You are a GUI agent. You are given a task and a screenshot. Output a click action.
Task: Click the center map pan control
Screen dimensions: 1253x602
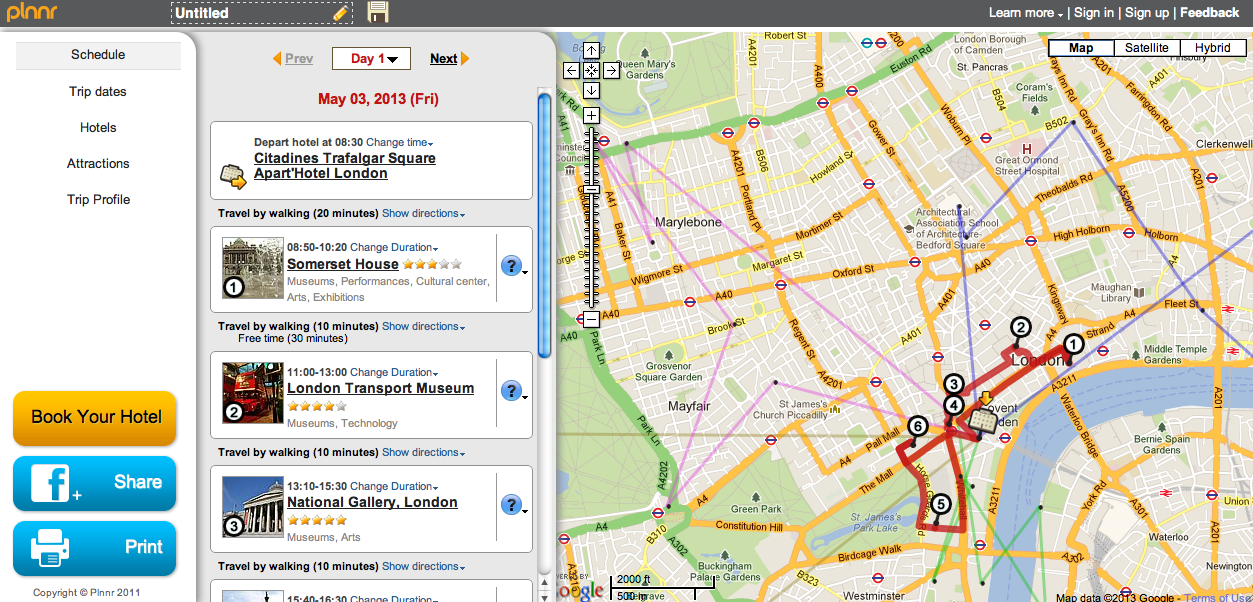click(x=591, y=70)
